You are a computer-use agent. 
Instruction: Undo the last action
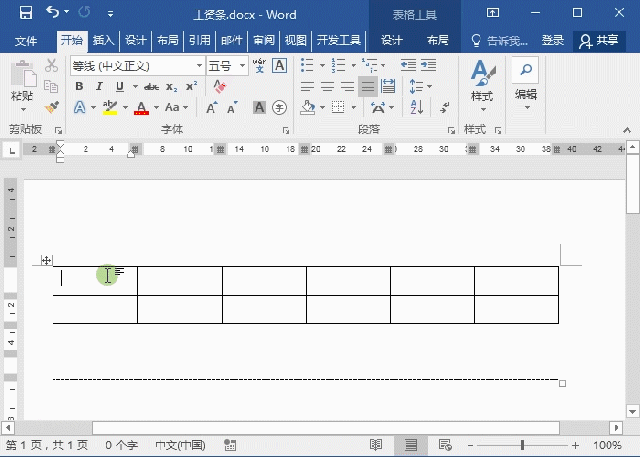[53, 12]
